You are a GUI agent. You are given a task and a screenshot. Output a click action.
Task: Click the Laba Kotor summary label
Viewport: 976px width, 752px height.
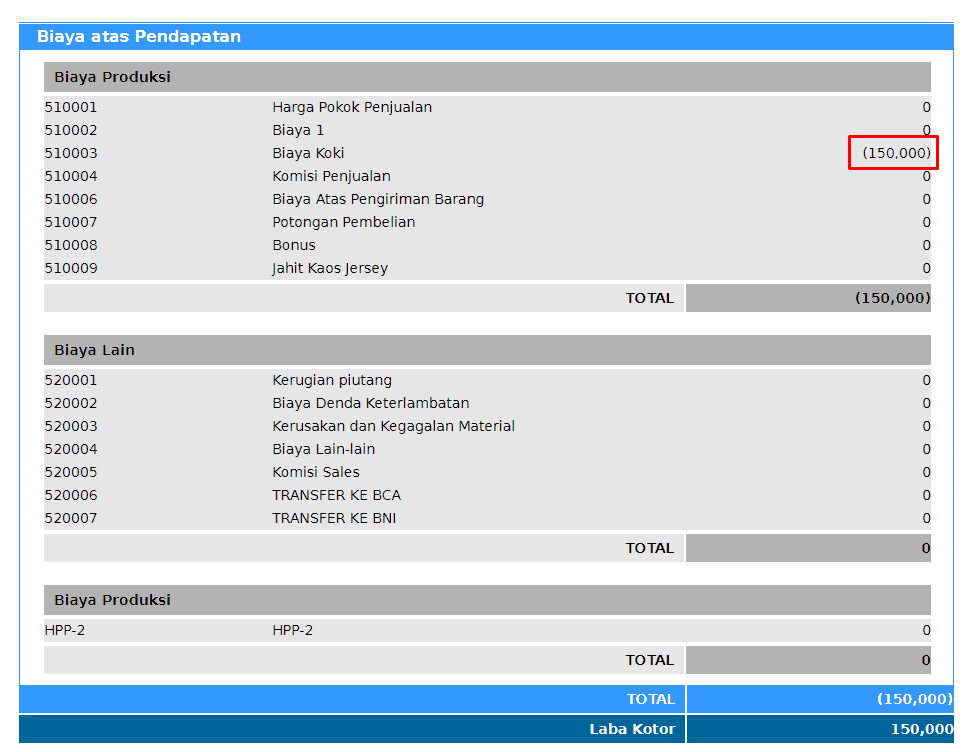632,729
